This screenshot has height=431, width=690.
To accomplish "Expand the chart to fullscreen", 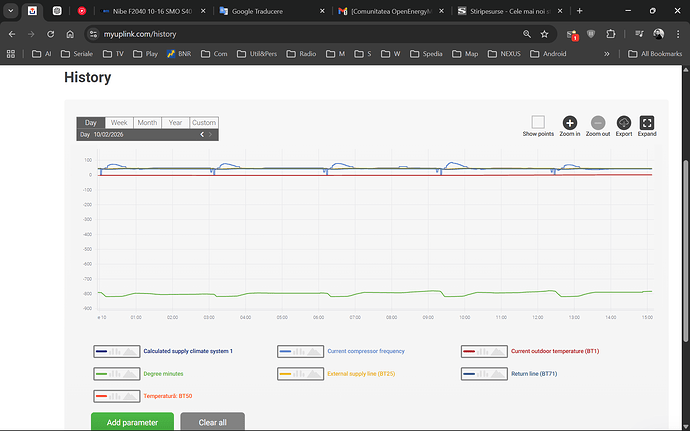I will (647, 123).
